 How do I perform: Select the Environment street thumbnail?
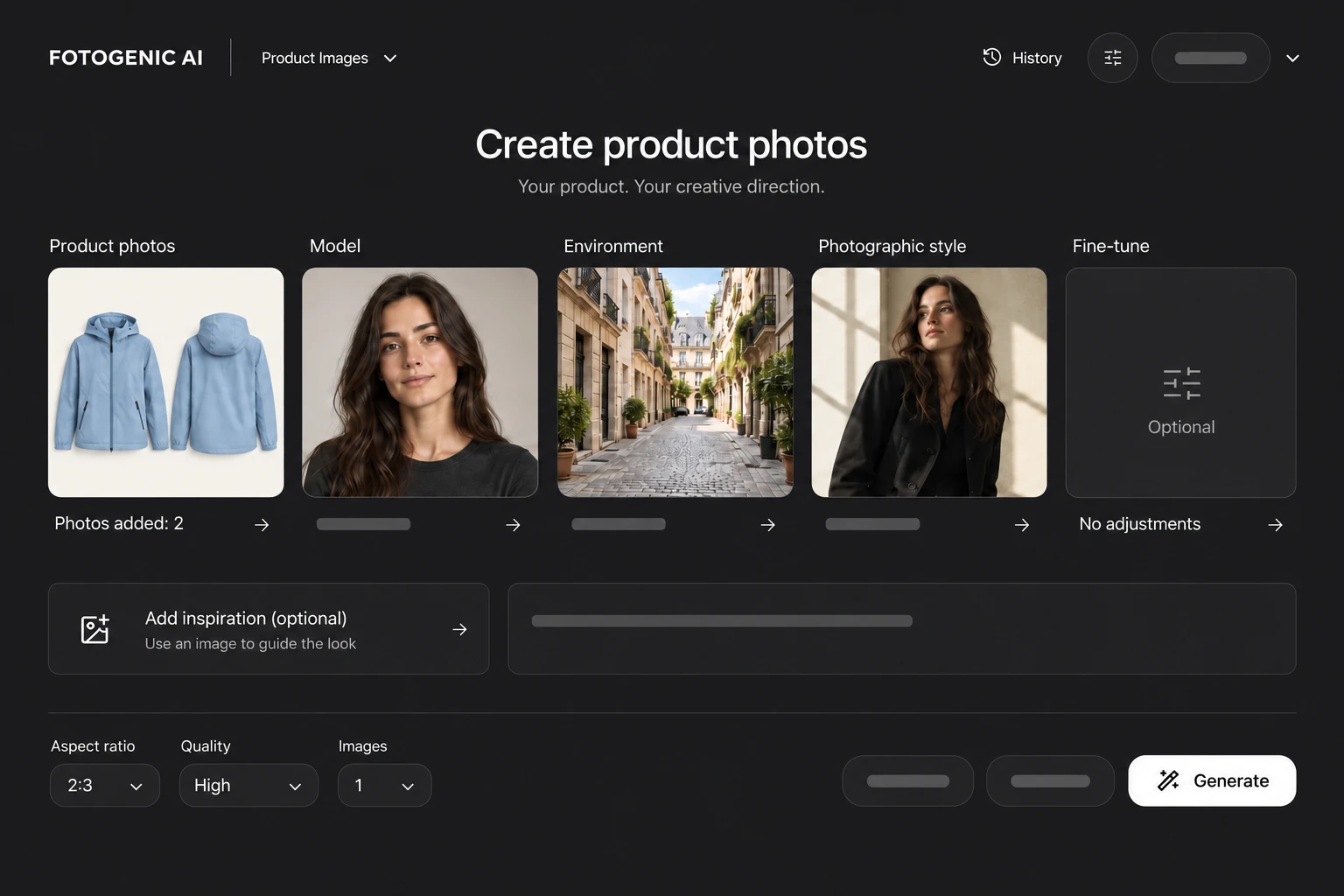click(675, 382)
